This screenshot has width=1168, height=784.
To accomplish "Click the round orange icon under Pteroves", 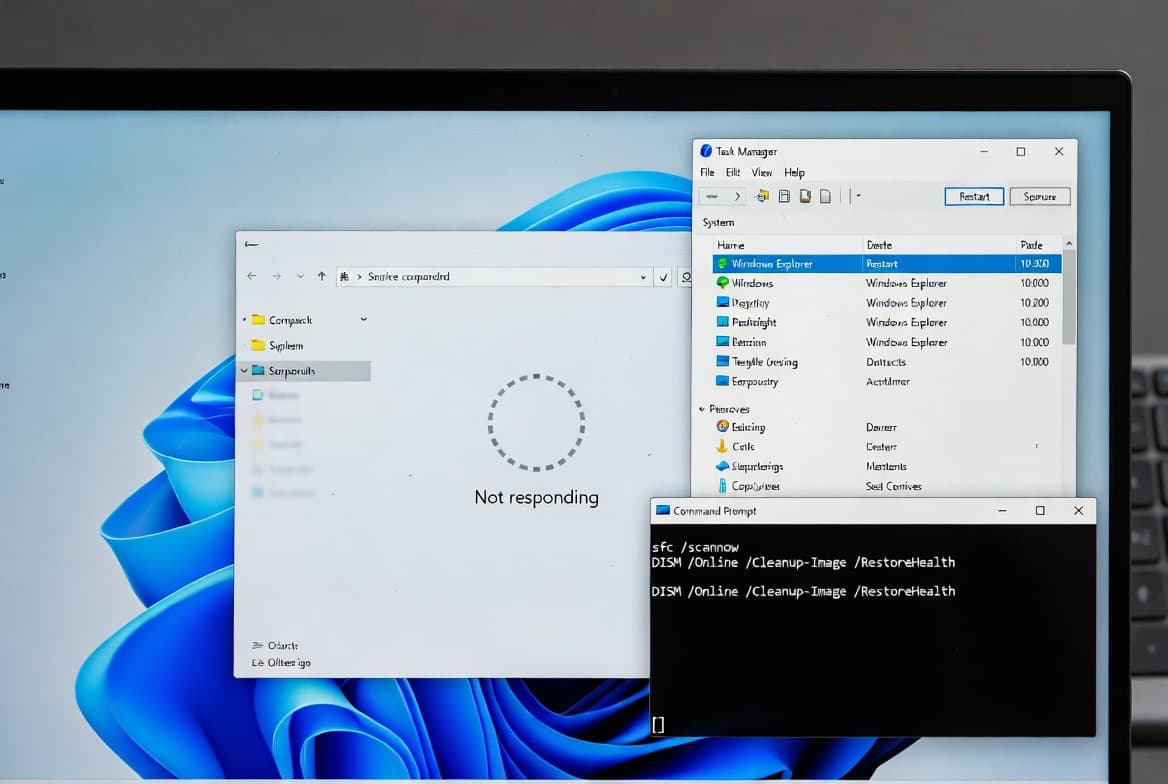I will (x=723, y=426).
